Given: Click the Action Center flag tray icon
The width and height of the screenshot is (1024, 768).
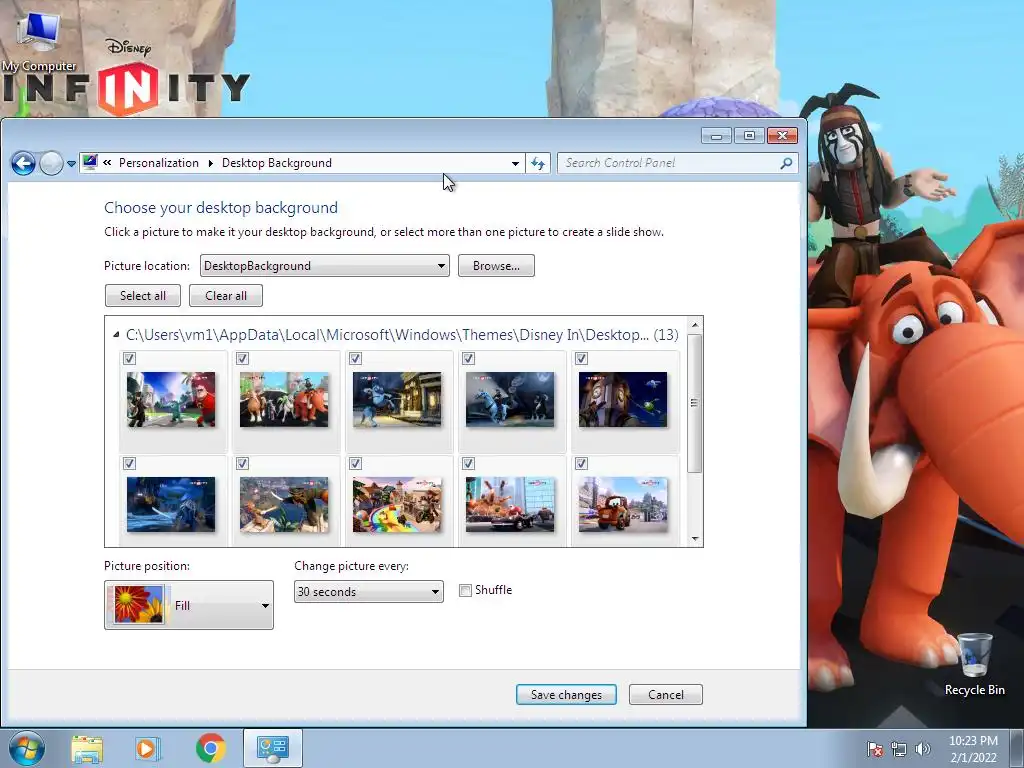Looking at the screenshot, I should pos(874,749).
